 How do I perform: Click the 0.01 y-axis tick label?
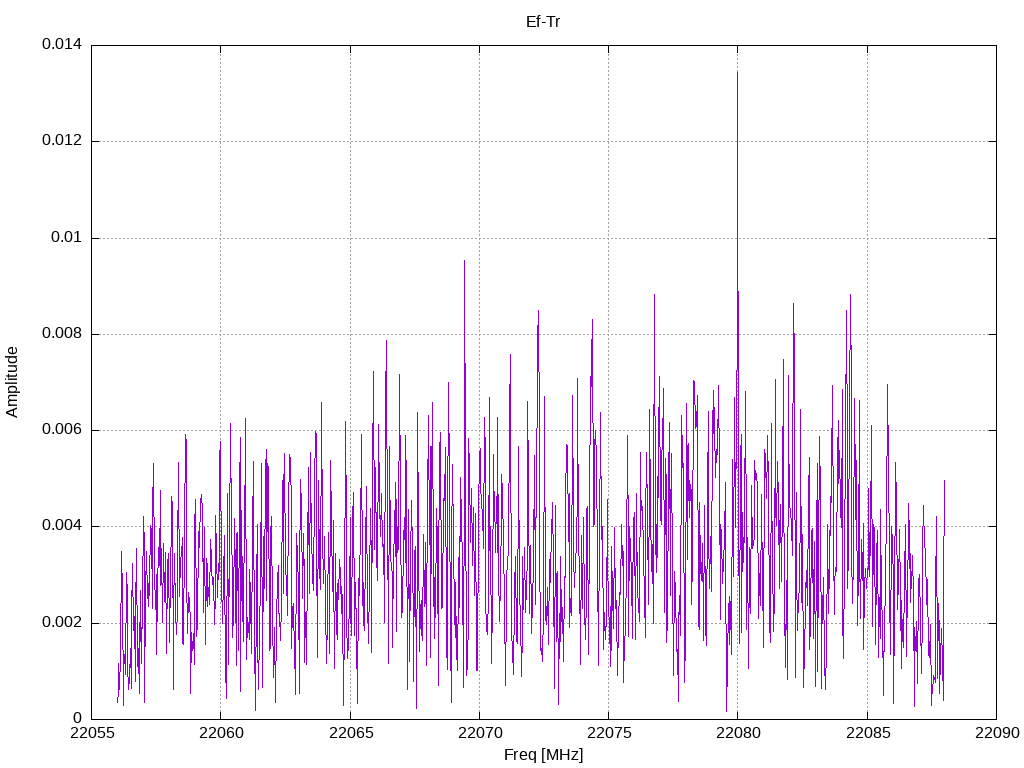pyautogui.click(x=66, y=237)
